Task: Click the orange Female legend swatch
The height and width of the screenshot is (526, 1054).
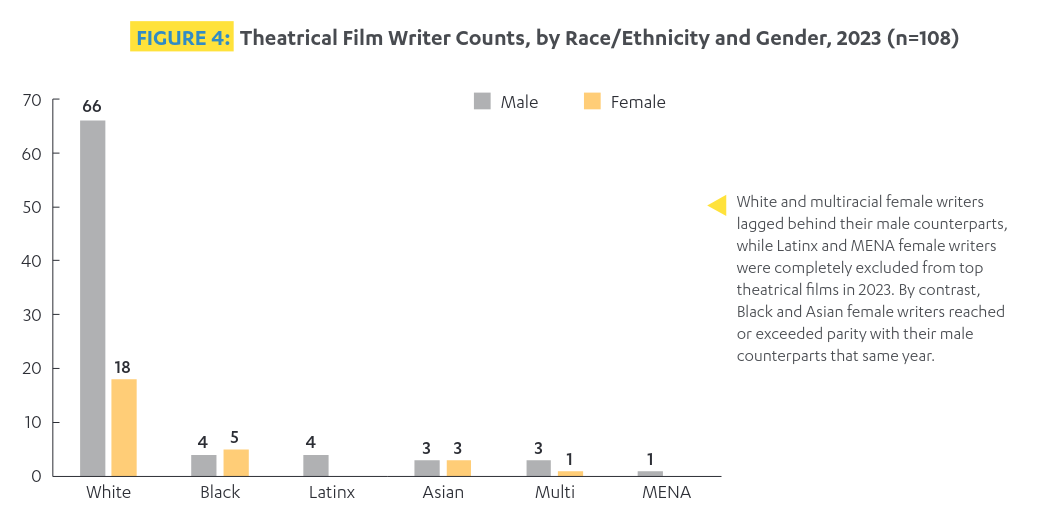Action: [592, 101]
